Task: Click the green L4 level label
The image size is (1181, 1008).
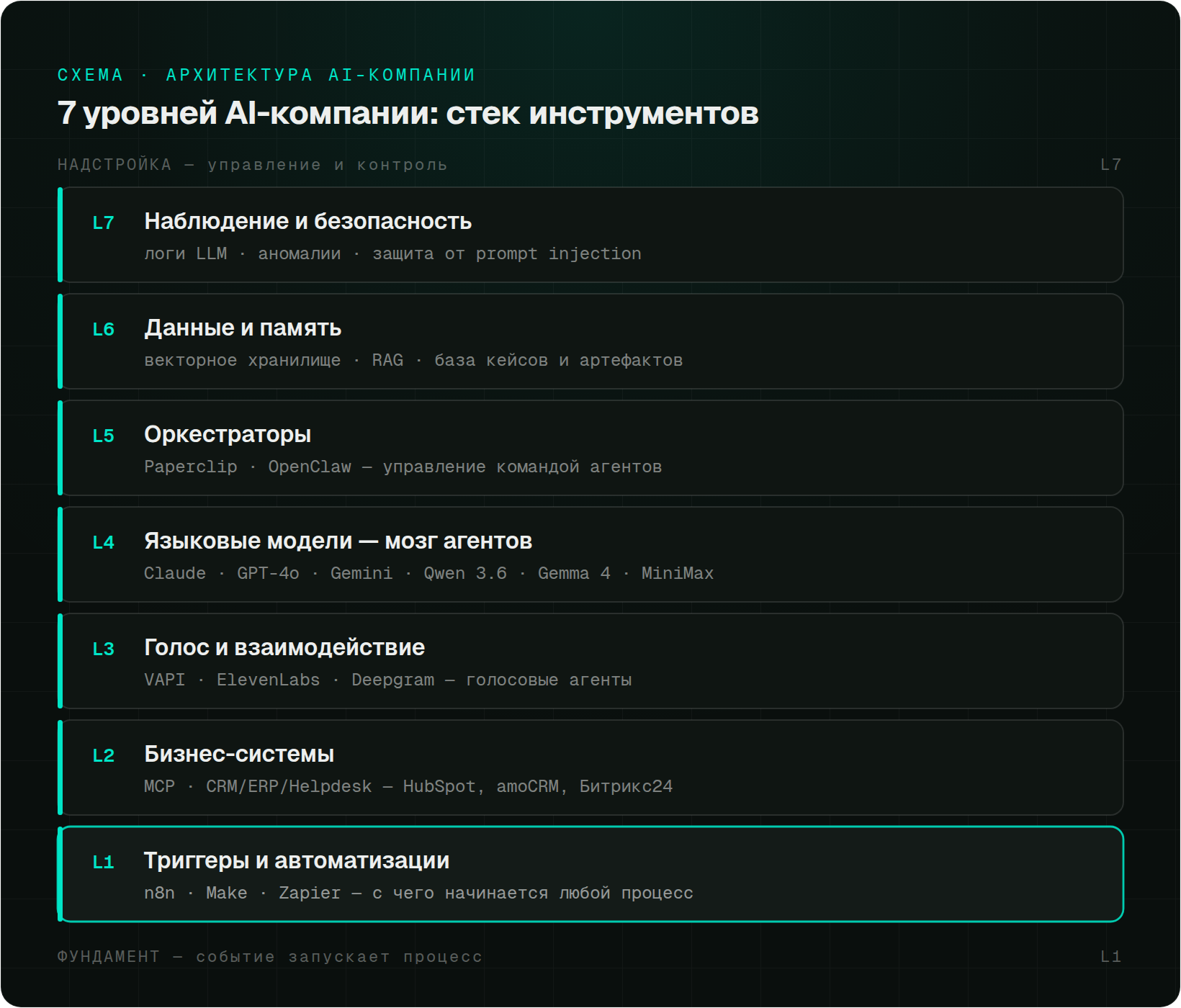Action: [x=104, y=543]
